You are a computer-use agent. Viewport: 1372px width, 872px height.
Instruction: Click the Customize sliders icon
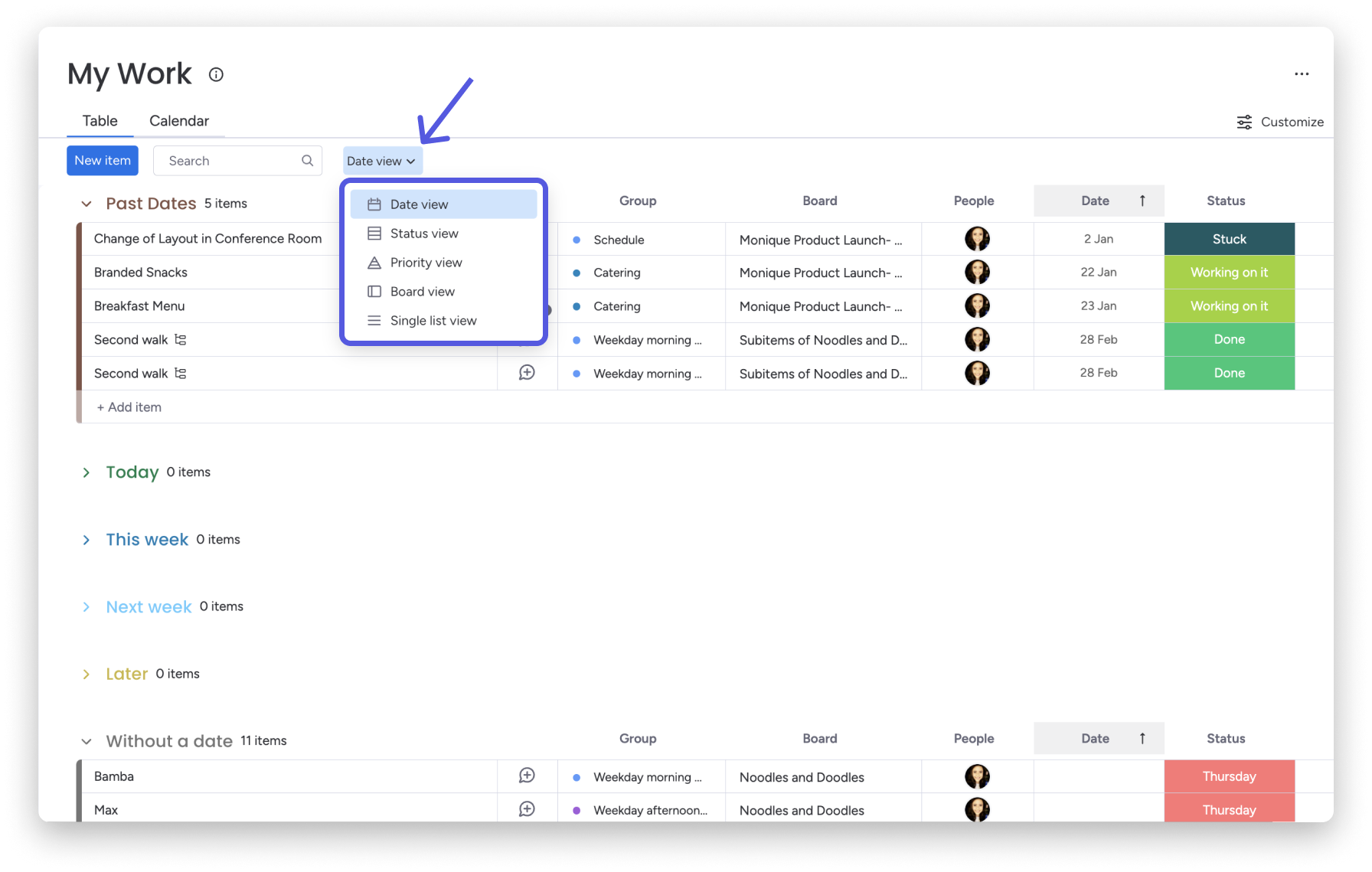[x=1244, y=122]
